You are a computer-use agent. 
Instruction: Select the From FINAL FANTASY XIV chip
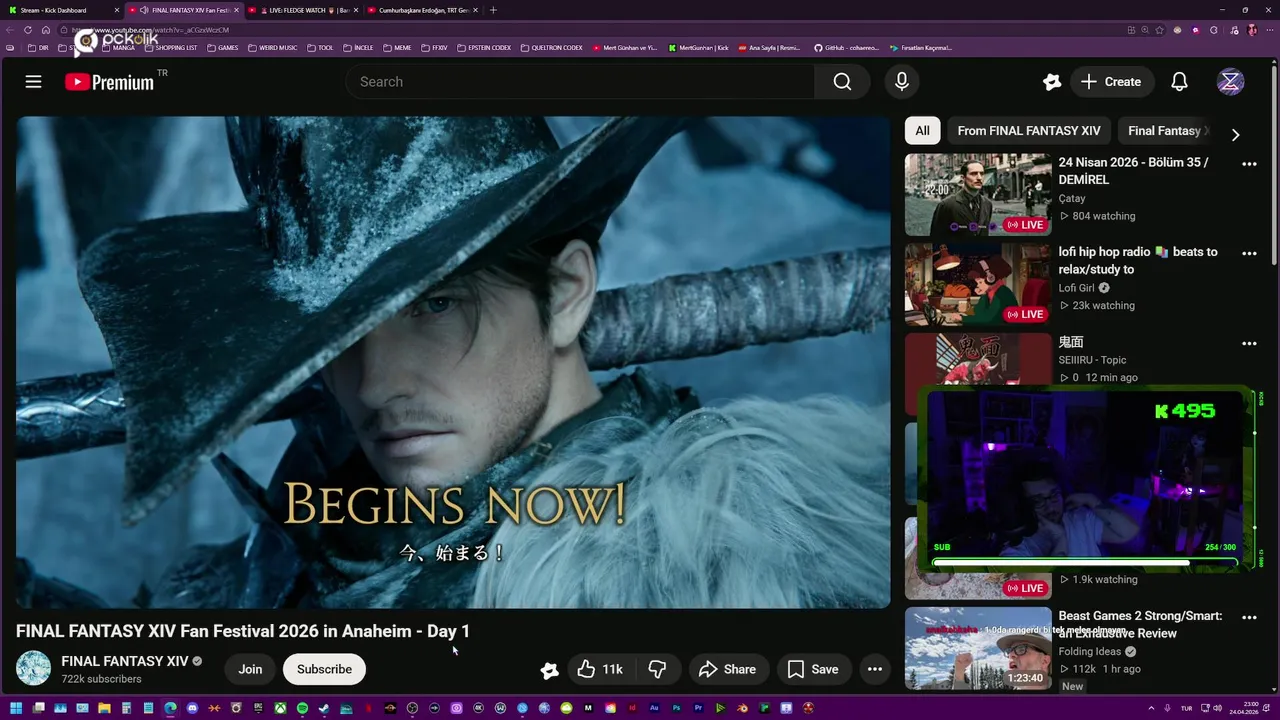1028,131
